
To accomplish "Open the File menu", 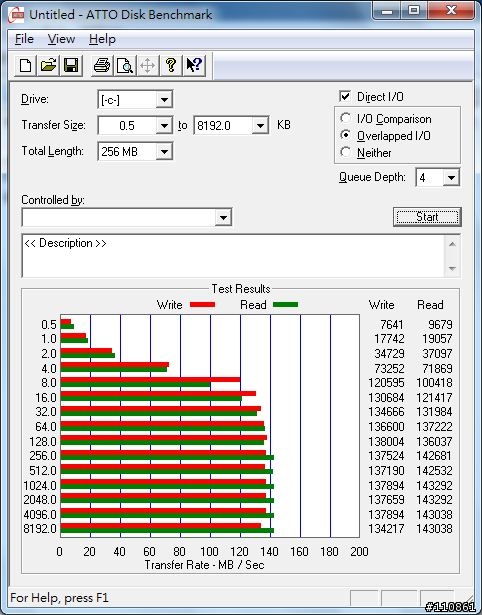I will [24, 39].
